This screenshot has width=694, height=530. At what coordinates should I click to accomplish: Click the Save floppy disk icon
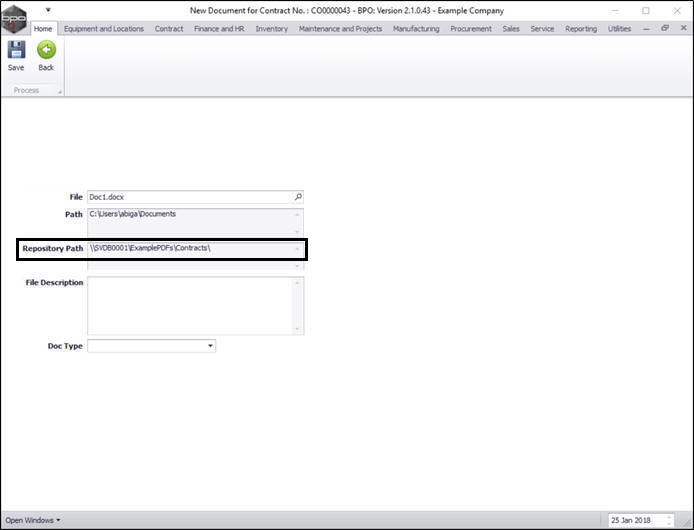click(16, 50)
